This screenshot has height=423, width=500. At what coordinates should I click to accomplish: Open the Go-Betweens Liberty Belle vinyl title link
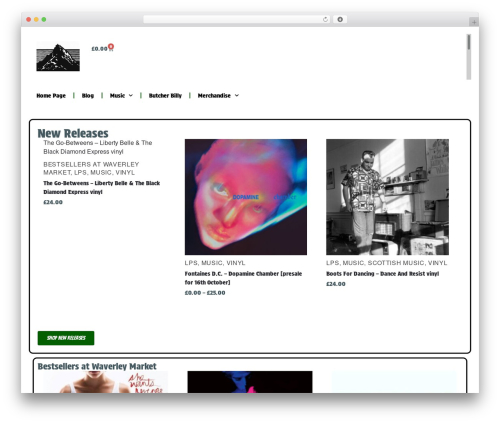[x=101, y=187]
